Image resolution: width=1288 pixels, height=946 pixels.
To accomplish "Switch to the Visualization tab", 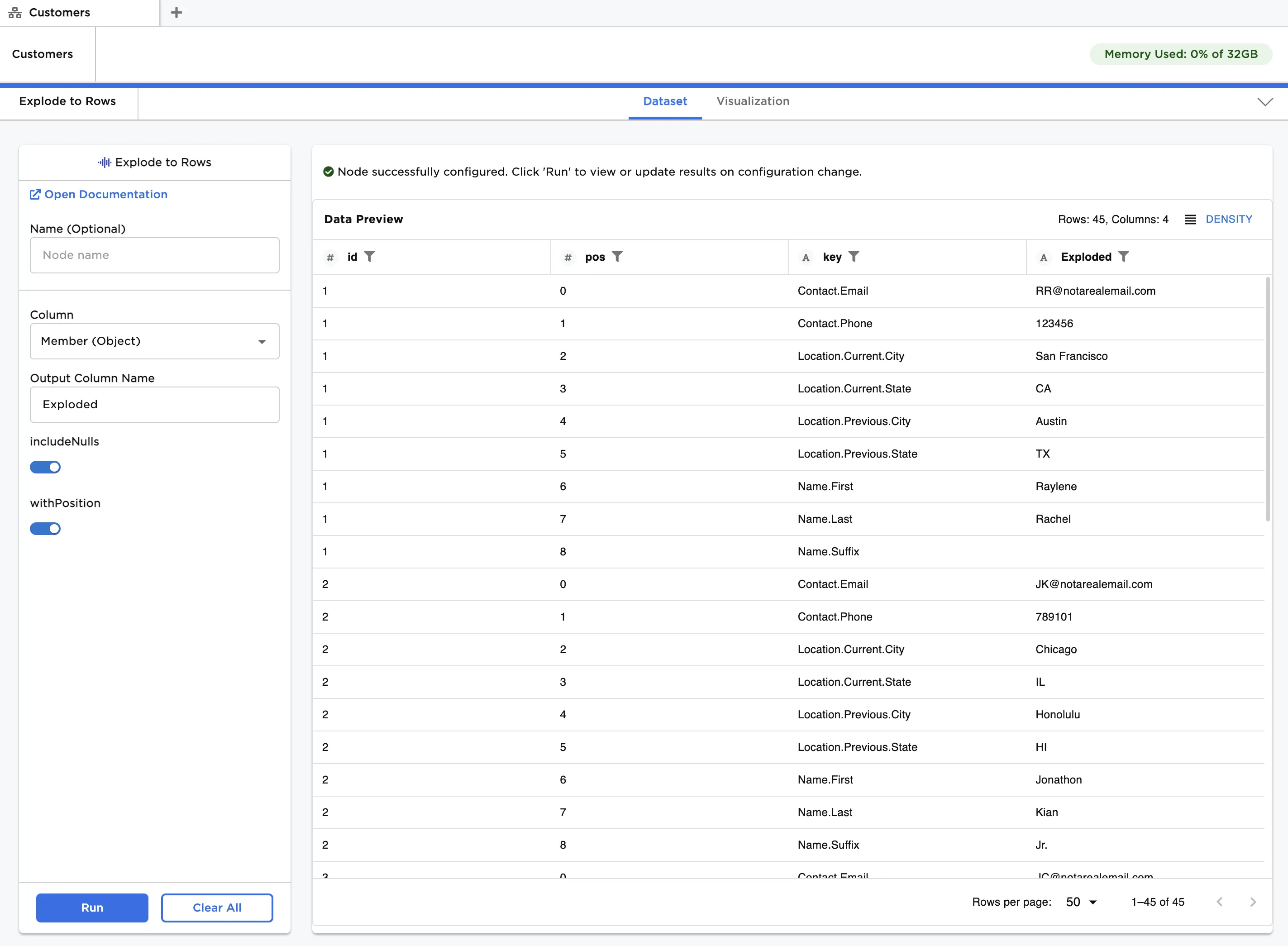I will pos(752,101).
